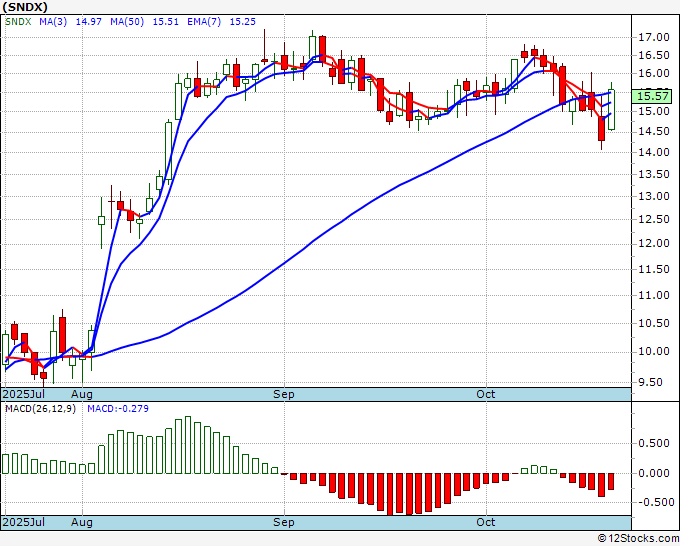Click the green 15.57 current price tag

pyautogui.click(x=655, y=97)
